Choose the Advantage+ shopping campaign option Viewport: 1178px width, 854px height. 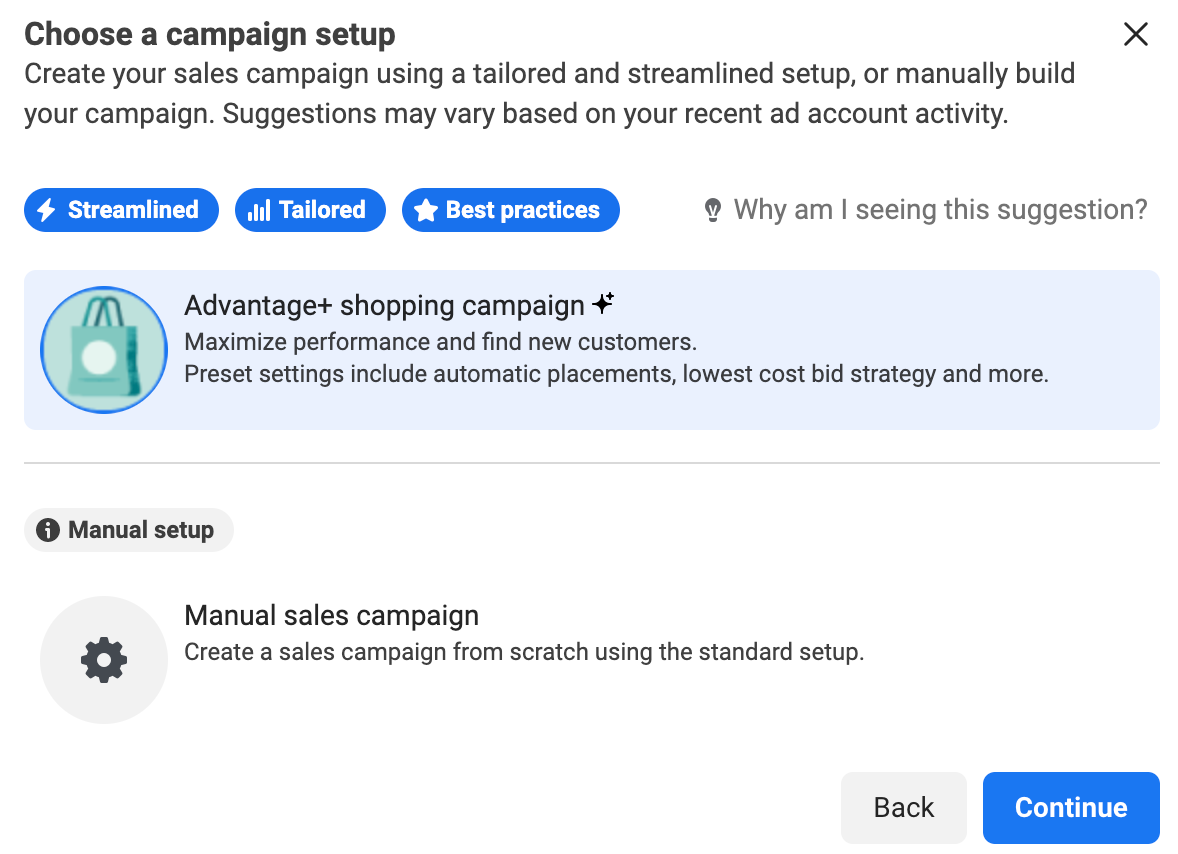(384, 306)
